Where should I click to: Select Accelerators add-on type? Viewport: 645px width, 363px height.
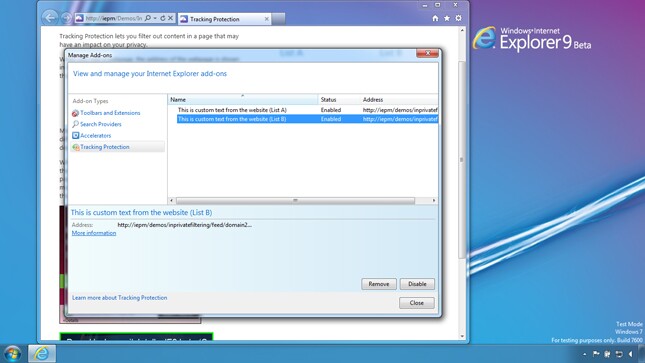click(95, 135)
